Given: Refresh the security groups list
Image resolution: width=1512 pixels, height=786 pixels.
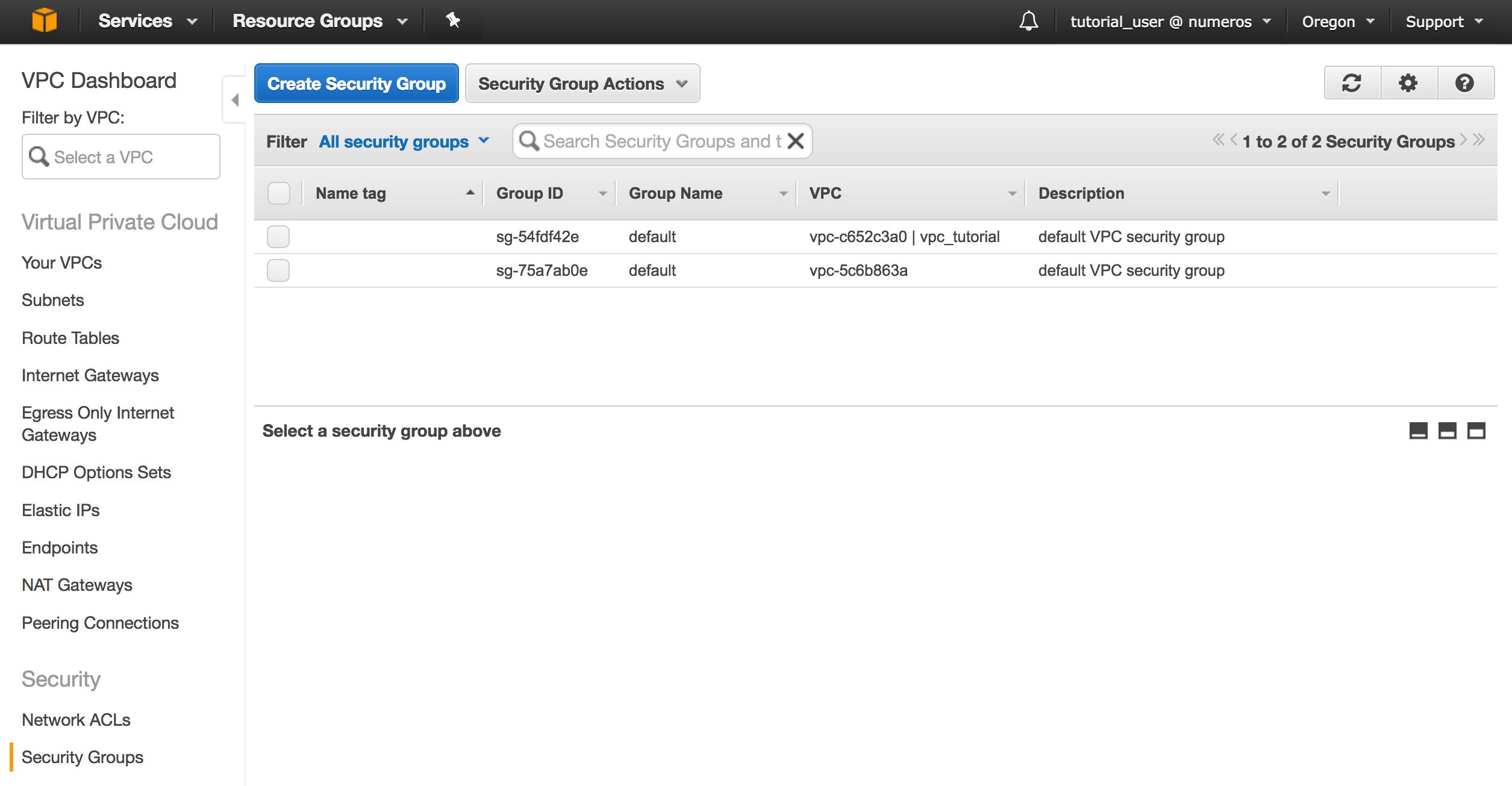Looking at the screenshot, I should coord(1352,83).
